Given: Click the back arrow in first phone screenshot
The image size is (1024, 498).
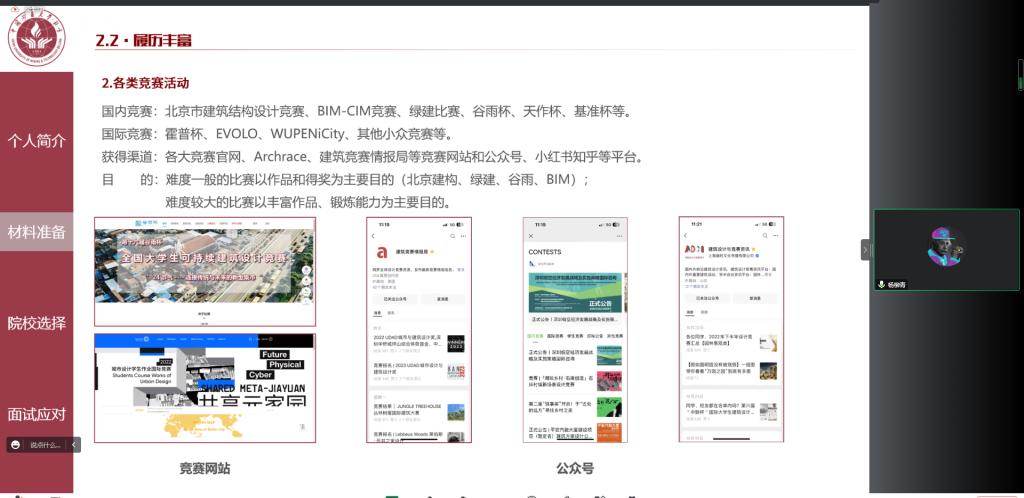Looking at the screenshot, I should click(x=373, y=236).
